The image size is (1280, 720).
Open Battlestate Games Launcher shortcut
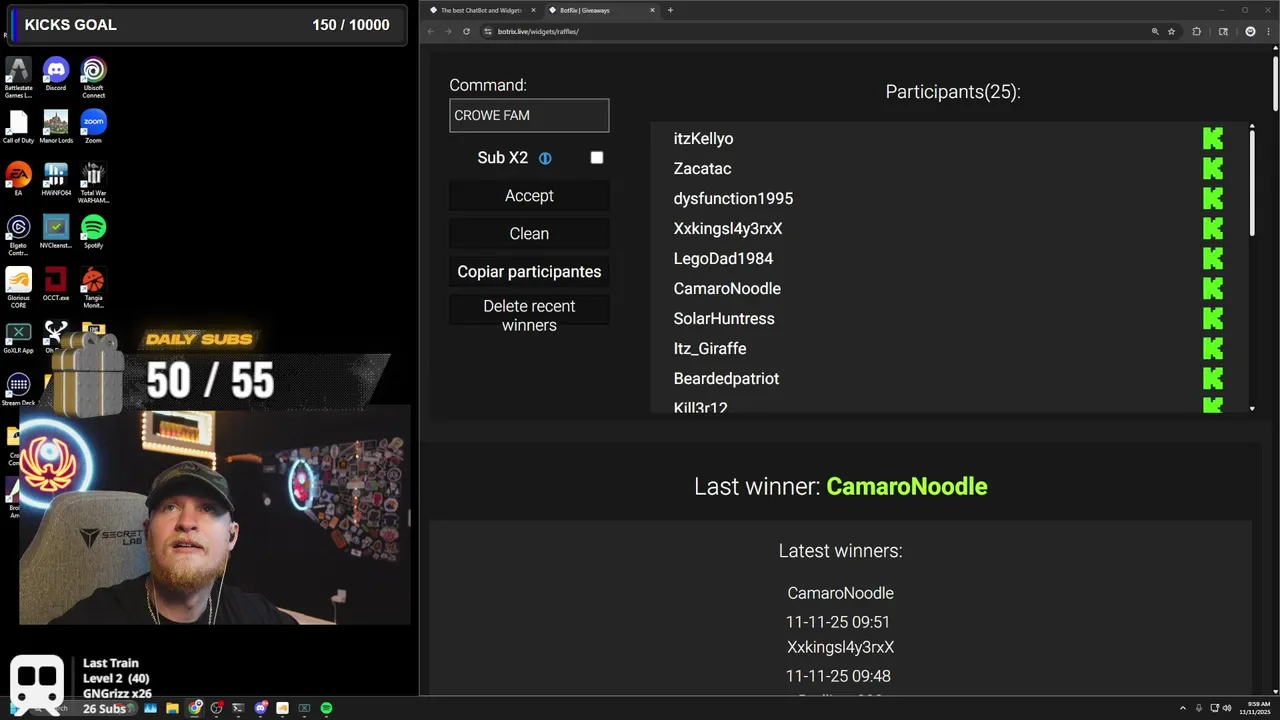tap(18, 77)
